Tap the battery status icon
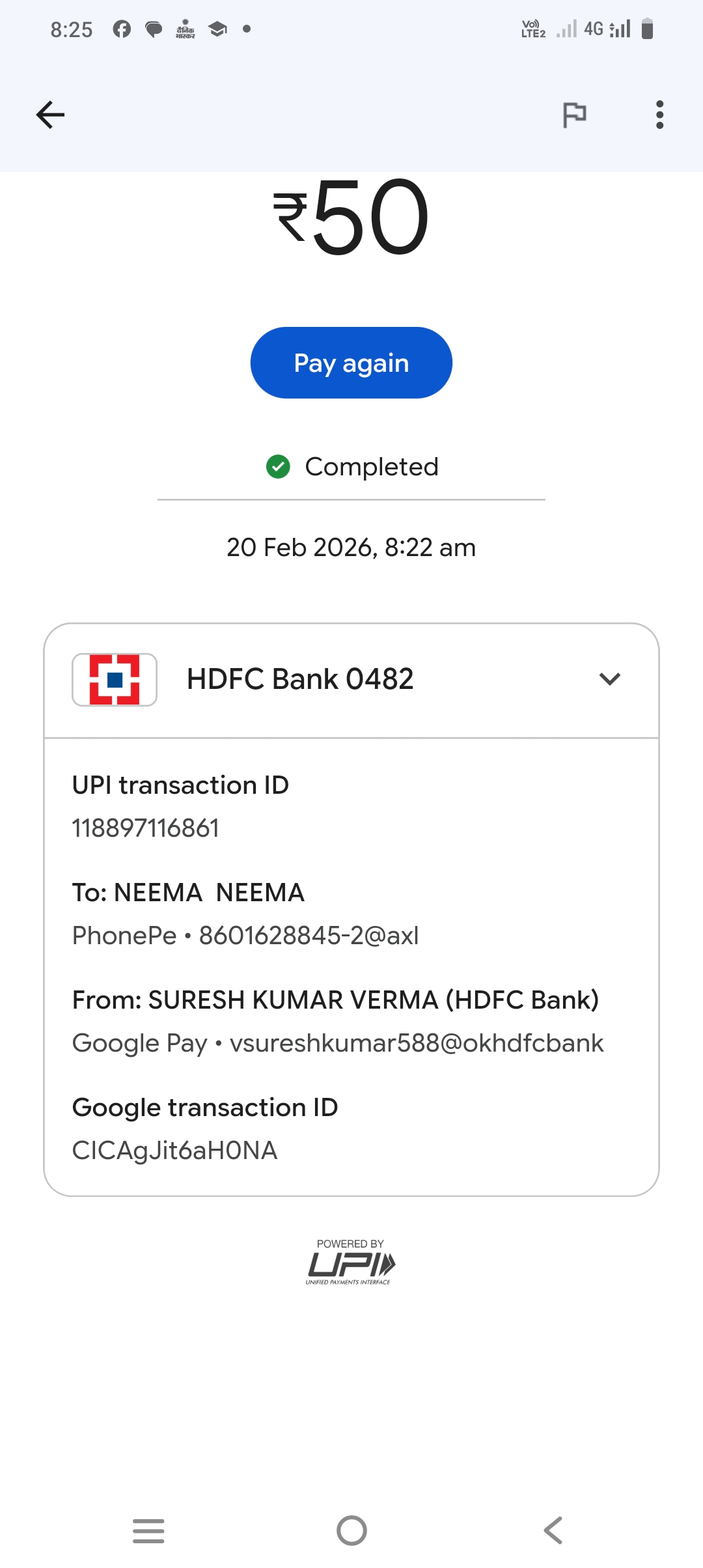Image resolution: width=703 pixels, height=1568 pixels. tap(647, 29)
